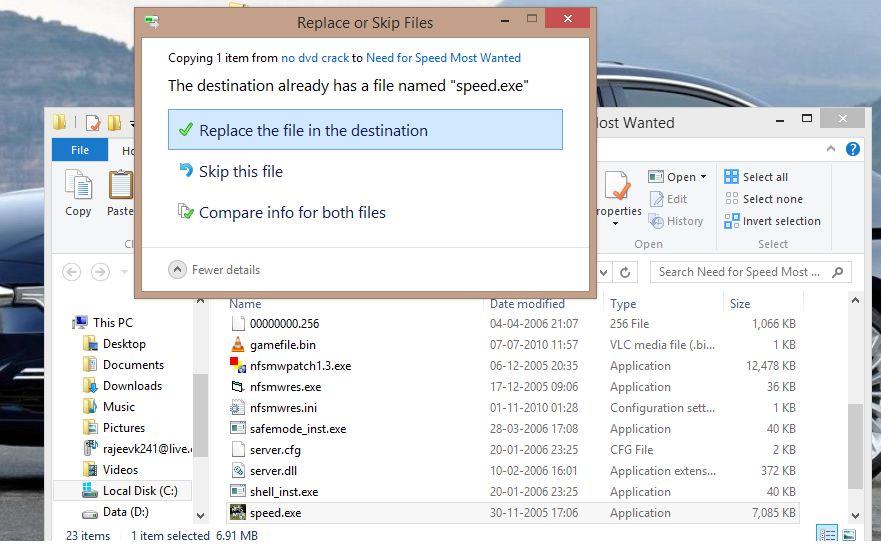This screenshot has height=550, width=881.
Task: Open the no dvd crack source link
Action: click(x=315, y=58)
